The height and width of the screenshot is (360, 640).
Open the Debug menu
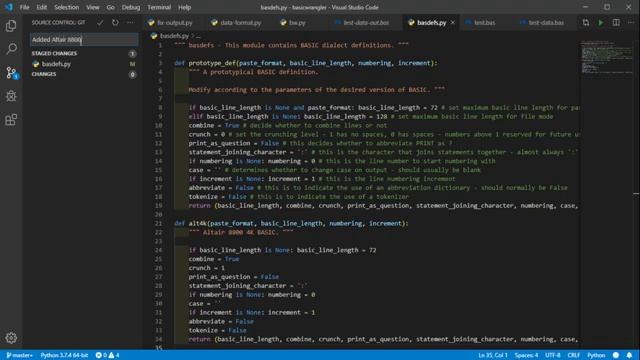coord(131,7)
